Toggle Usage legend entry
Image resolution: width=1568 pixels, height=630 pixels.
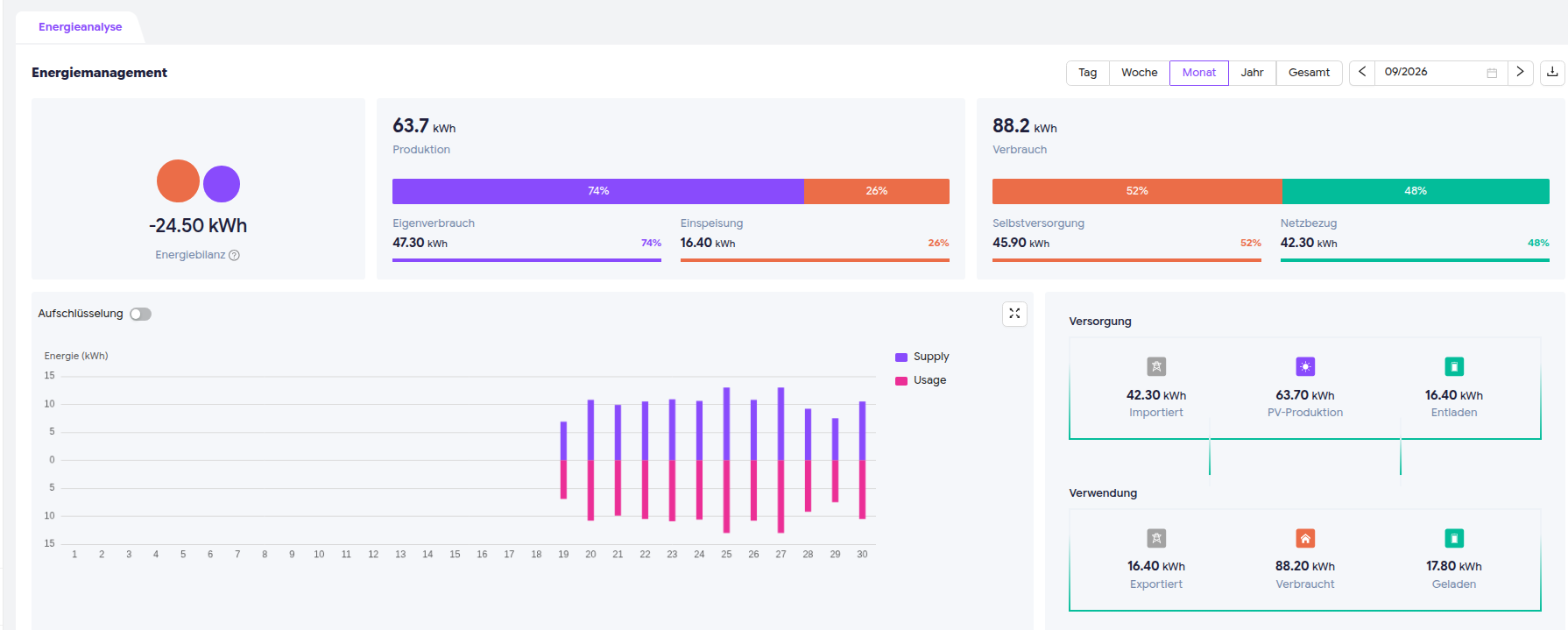[x=921, y=380]
